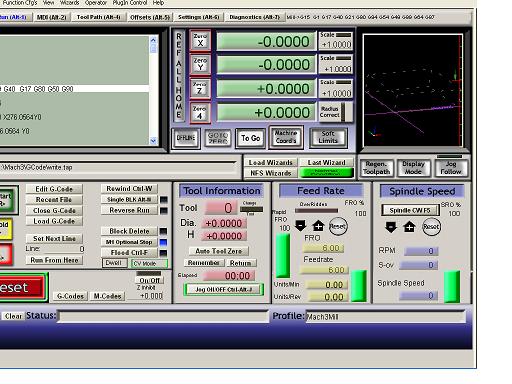This screenshot has width=512, height=384.
Task: Open the Help menu
Action: pos(158,3)
